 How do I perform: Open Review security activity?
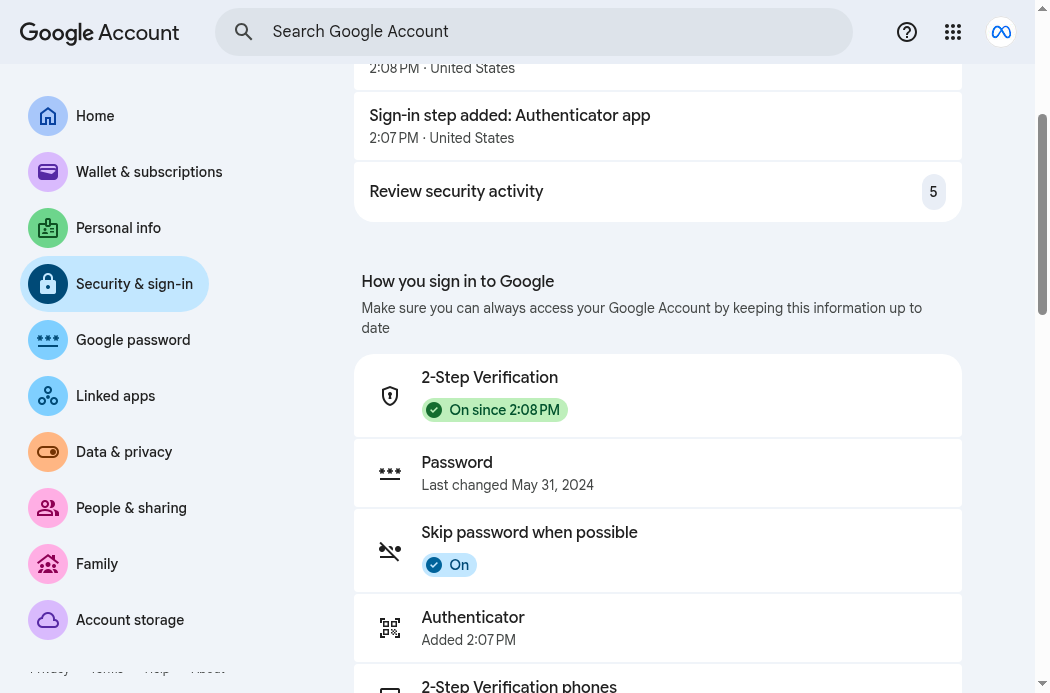tap(658, 191)
